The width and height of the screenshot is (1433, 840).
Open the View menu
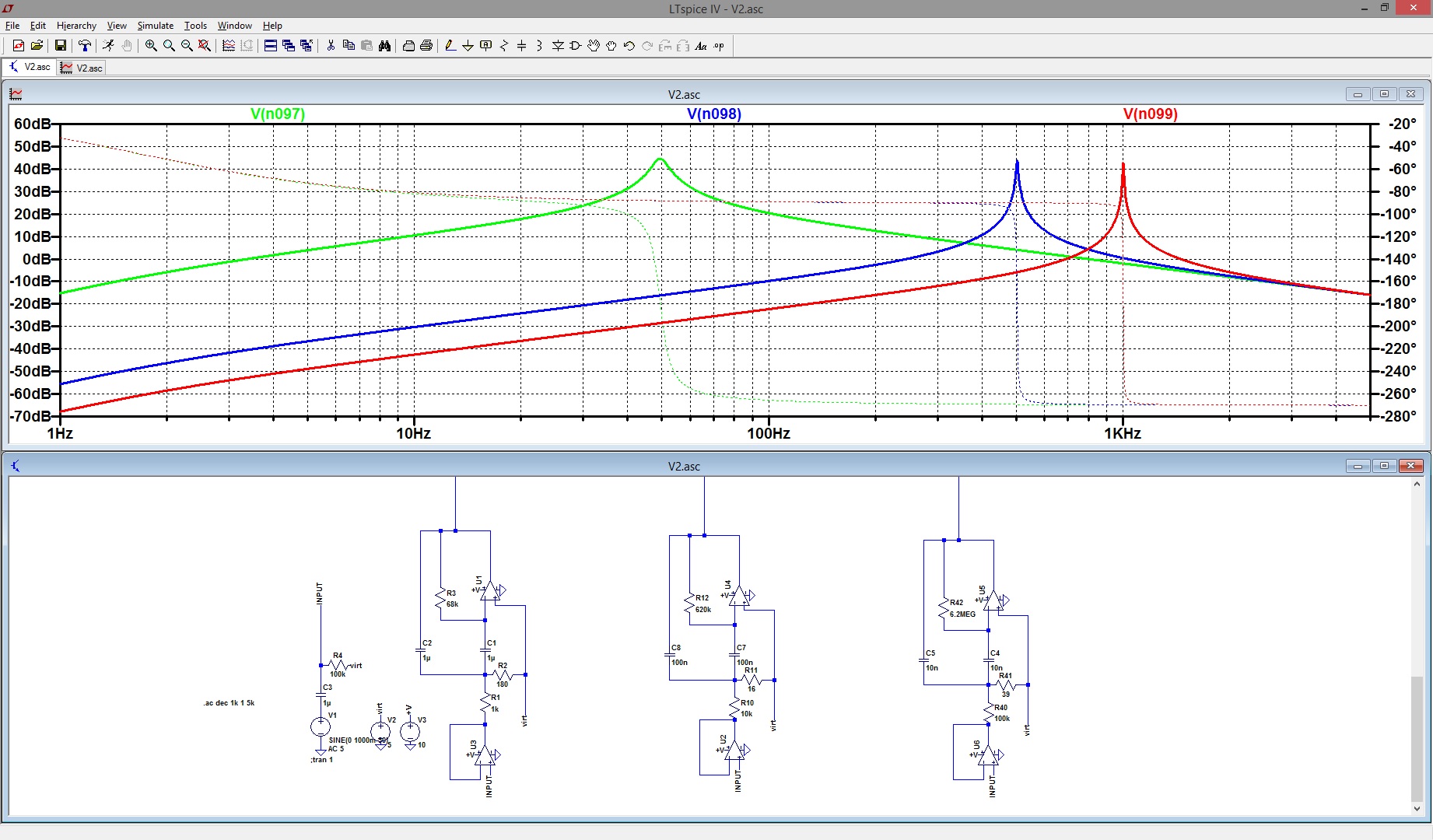point(117,26)
